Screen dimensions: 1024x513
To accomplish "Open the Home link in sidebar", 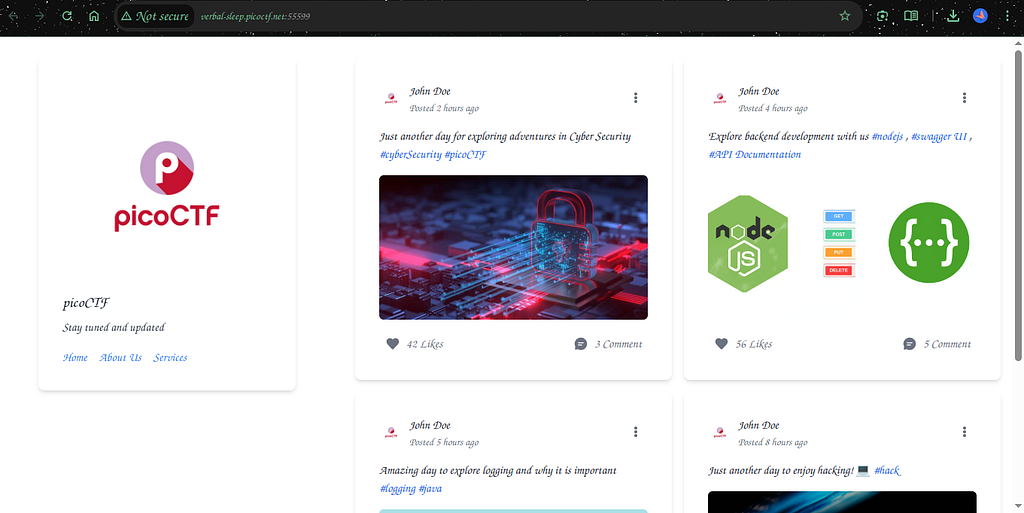I will click(x=75, y=358).
